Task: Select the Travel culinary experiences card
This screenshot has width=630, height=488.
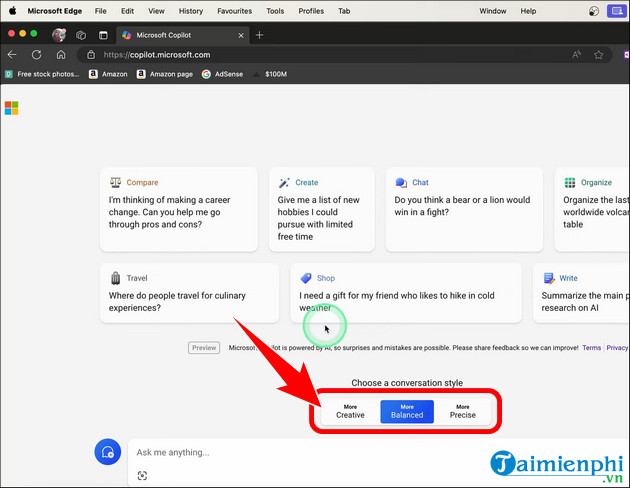Action: pos(189,293)
